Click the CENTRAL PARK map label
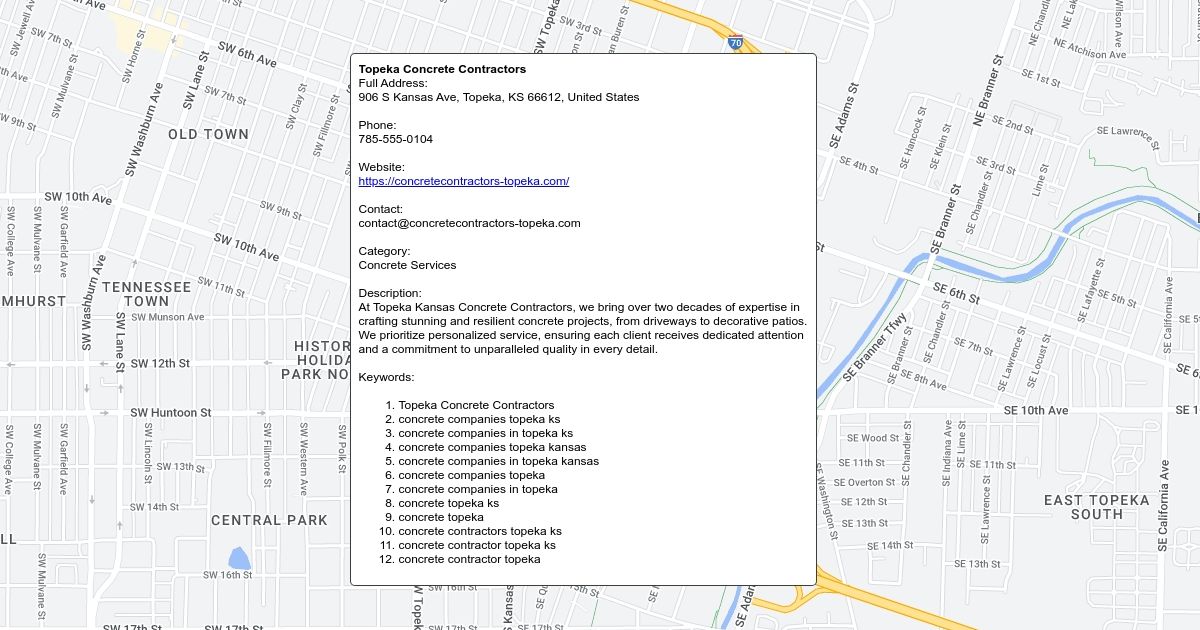Image resolution: width=1200 pixels, height=630 pixels. (x=269, y=520)
